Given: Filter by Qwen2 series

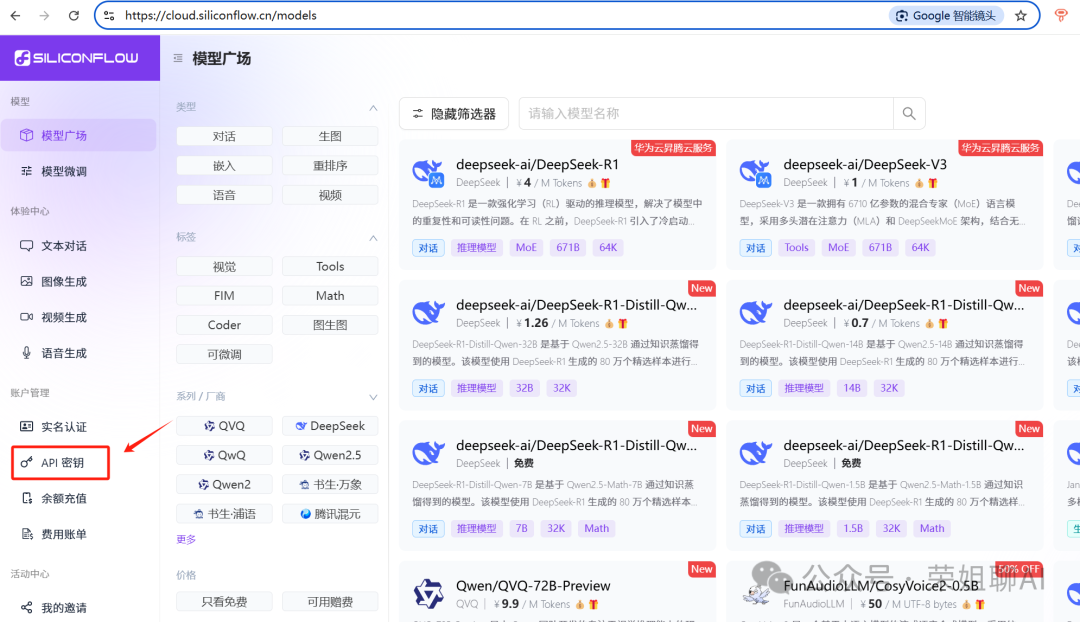Looking at the screenshot, I should tap(225, 485).
